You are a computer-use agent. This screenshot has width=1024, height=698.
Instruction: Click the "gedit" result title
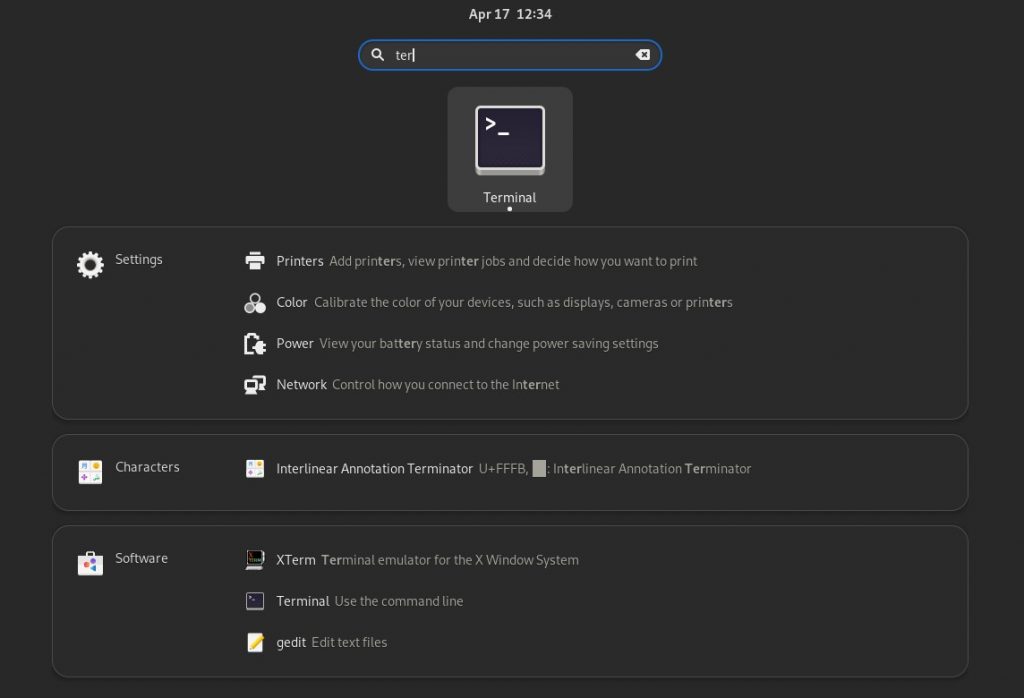tap(291, 643)
